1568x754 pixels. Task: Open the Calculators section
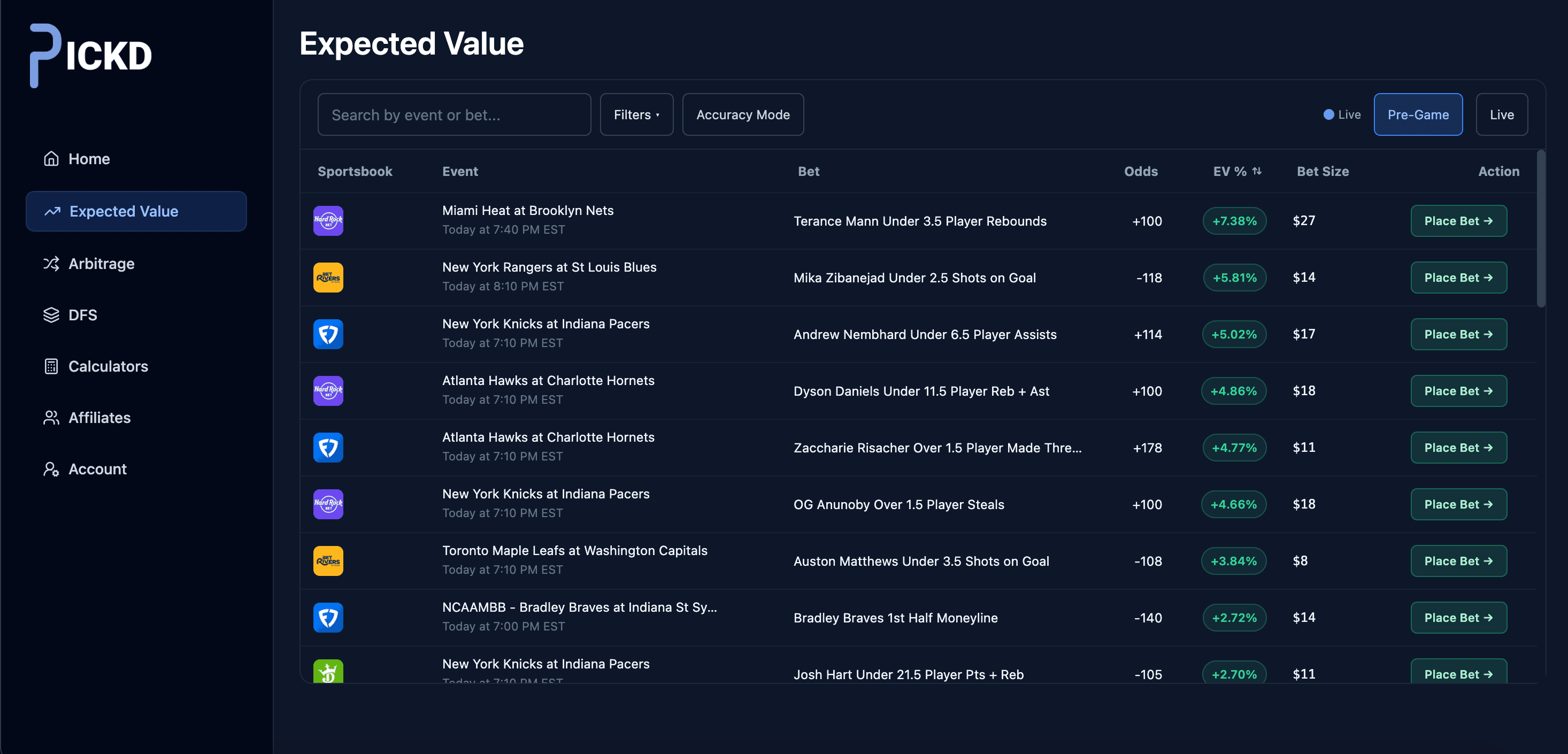(x=107, y=366)
